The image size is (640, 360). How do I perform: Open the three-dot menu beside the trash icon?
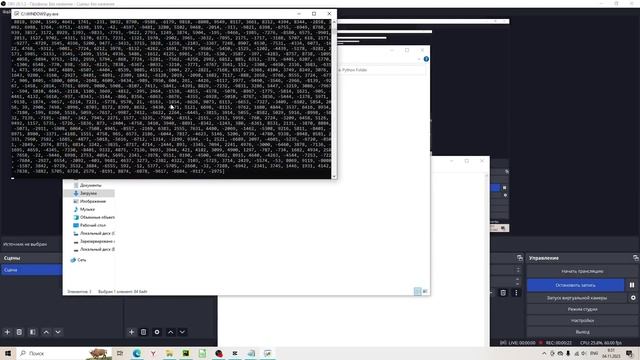coord(516,293)
